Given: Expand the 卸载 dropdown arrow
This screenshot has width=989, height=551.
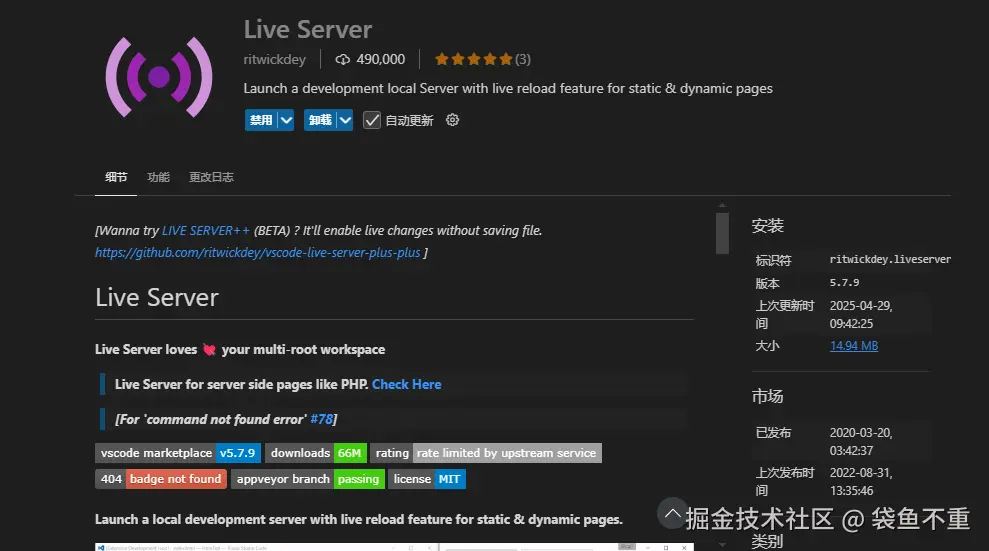Looking at the screenshot, I should tap(346, 120).
